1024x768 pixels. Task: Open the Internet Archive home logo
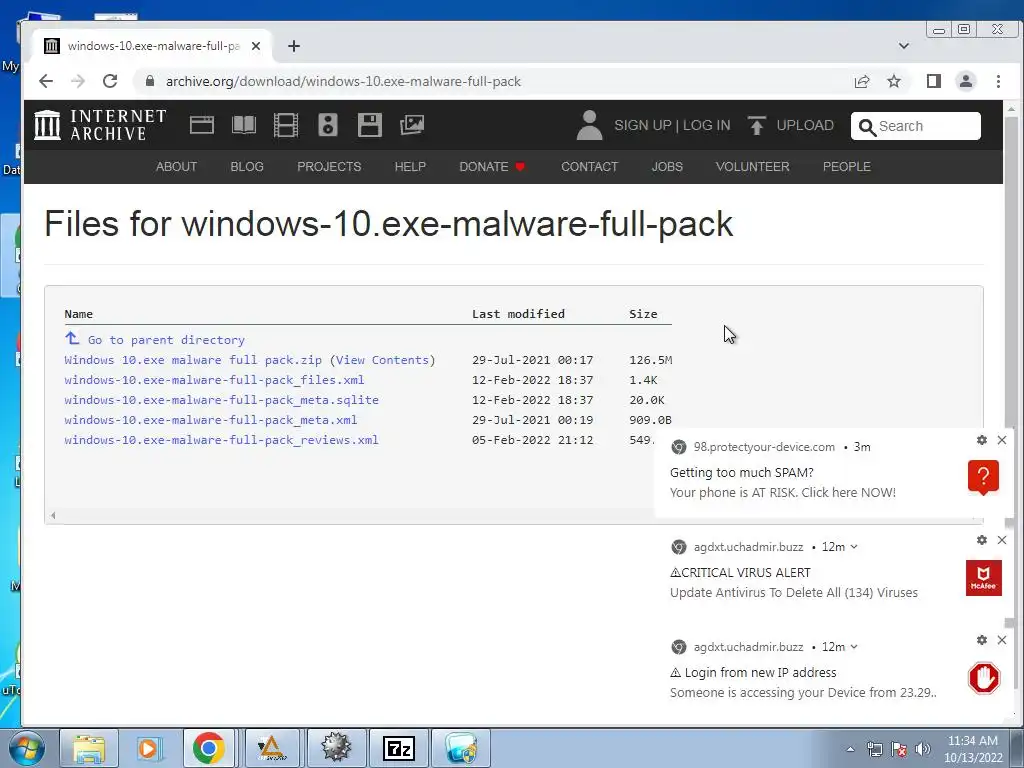(100, 125)
